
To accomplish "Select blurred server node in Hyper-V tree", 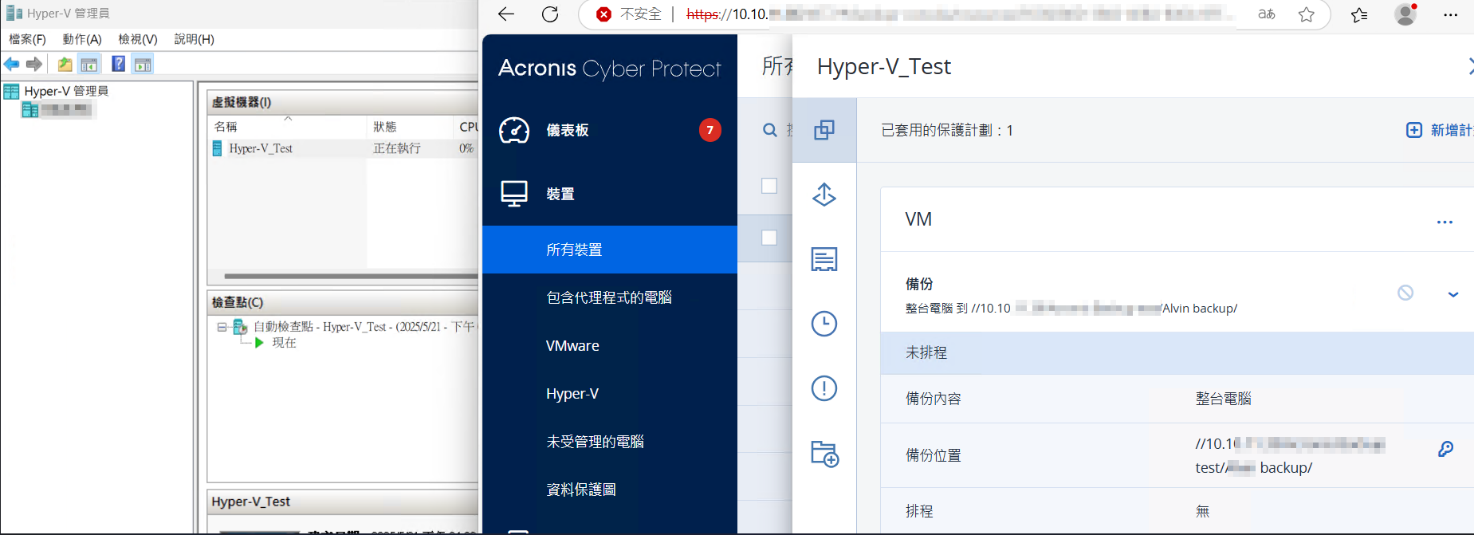I will pyautogui.click(x=57, y=109).
